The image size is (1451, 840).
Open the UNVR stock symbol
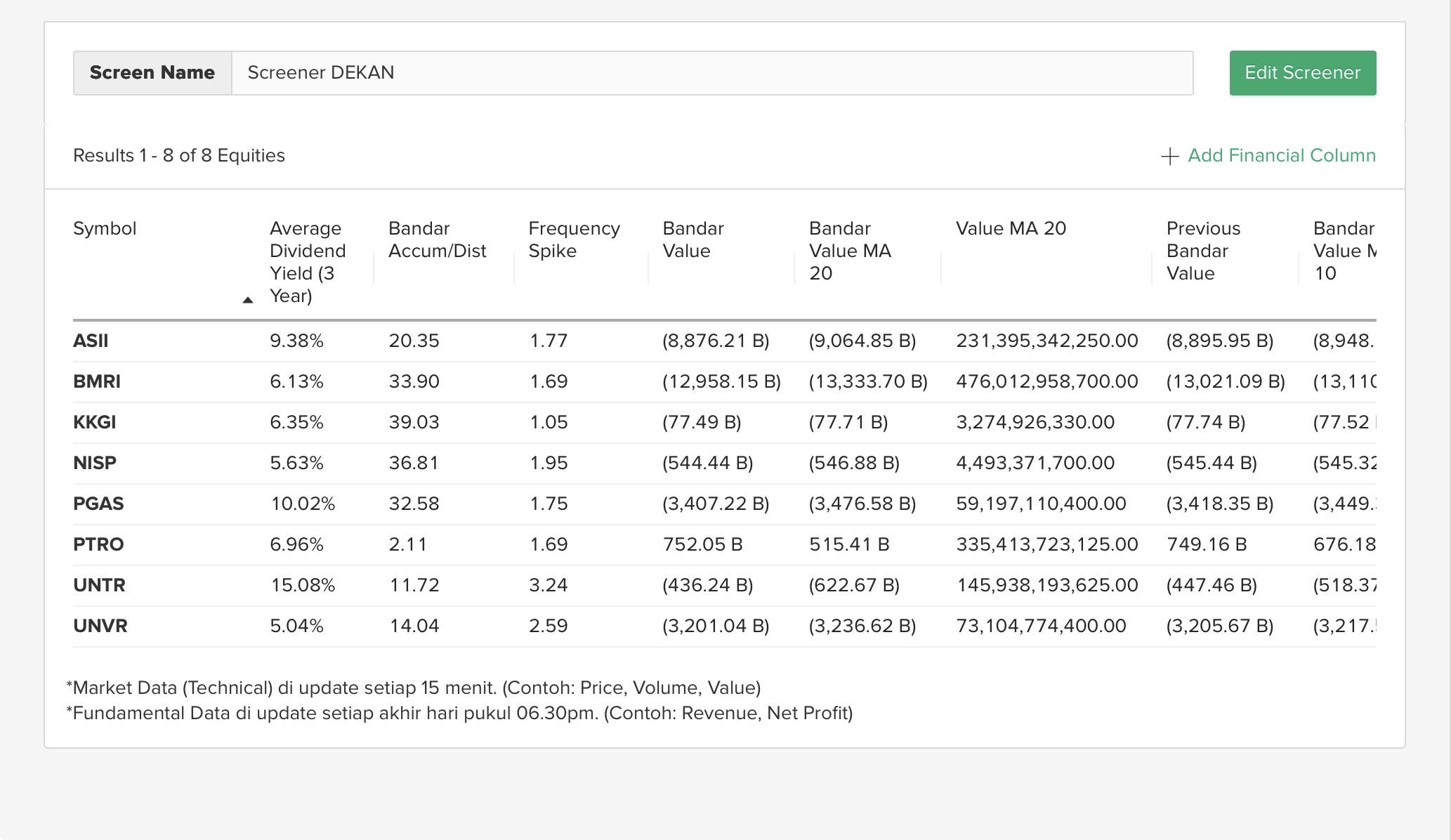pyautogui.click(x=100, y=626)
